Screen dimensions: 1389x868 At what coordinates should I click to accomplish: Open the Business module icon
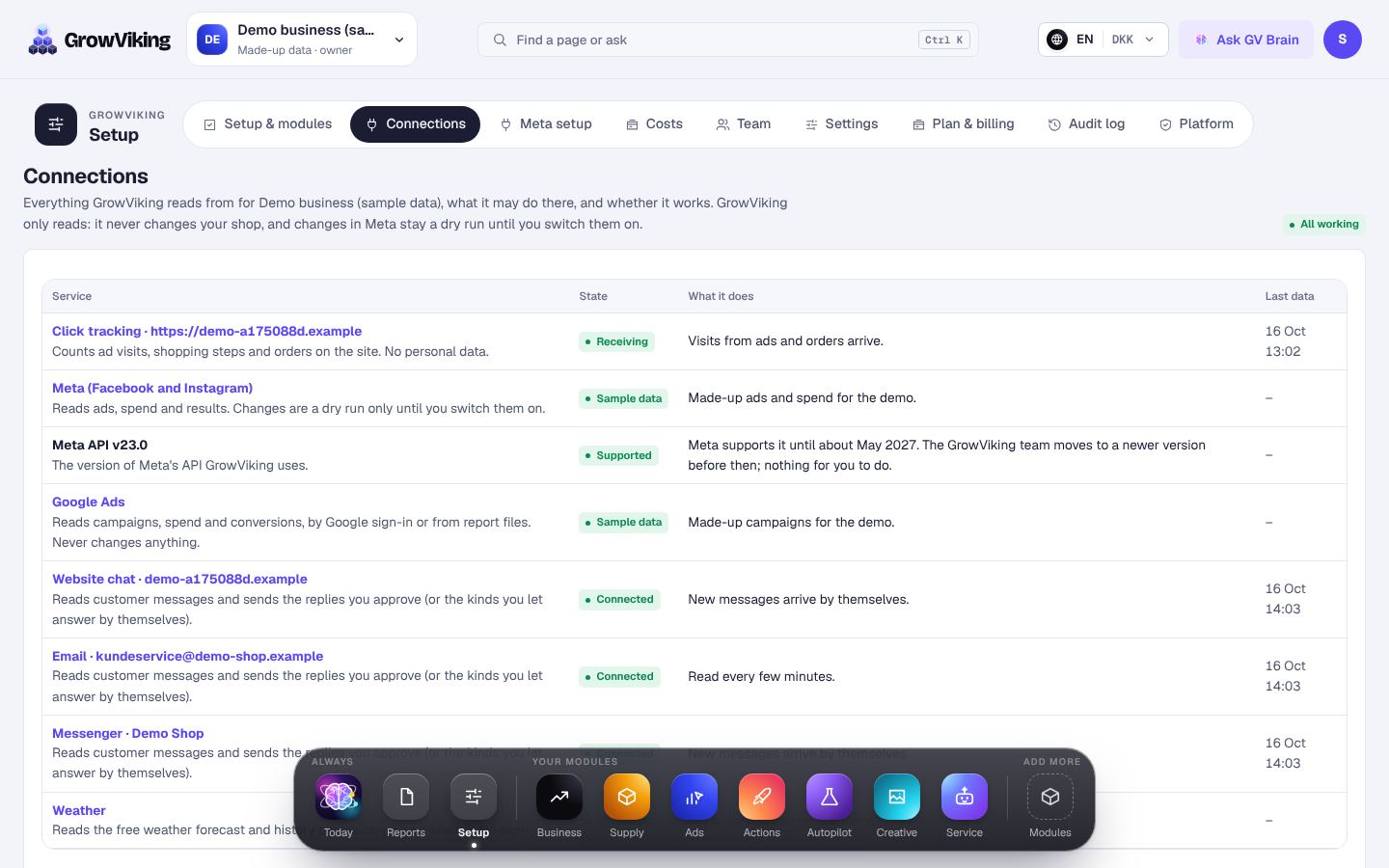click(559, 797)
